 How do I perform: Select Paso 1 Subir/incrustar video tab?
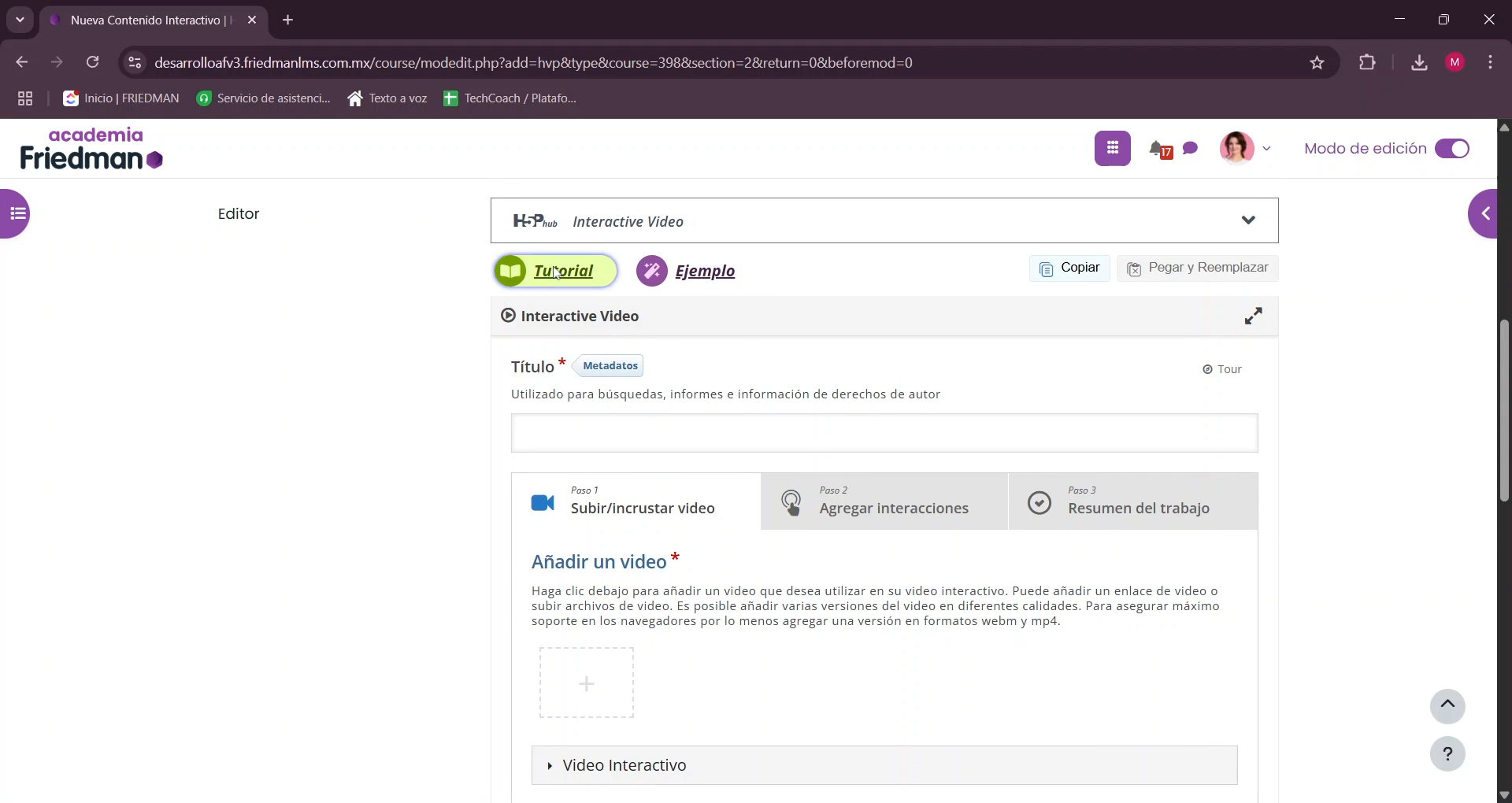[x=636, y=501]
